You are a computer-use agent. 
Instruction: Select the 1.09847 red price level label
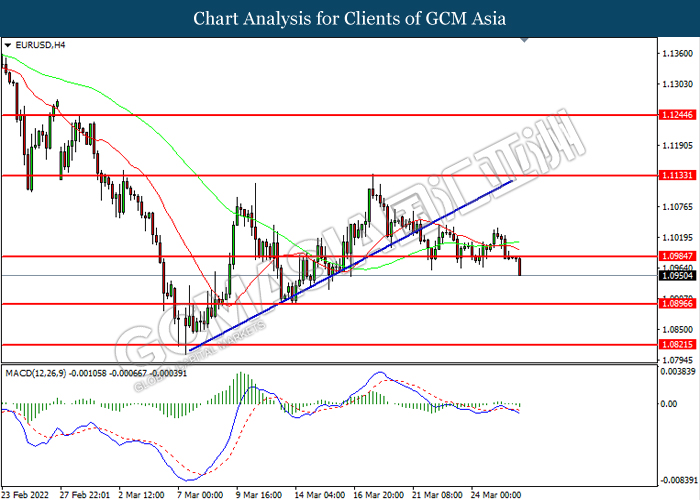678,256
